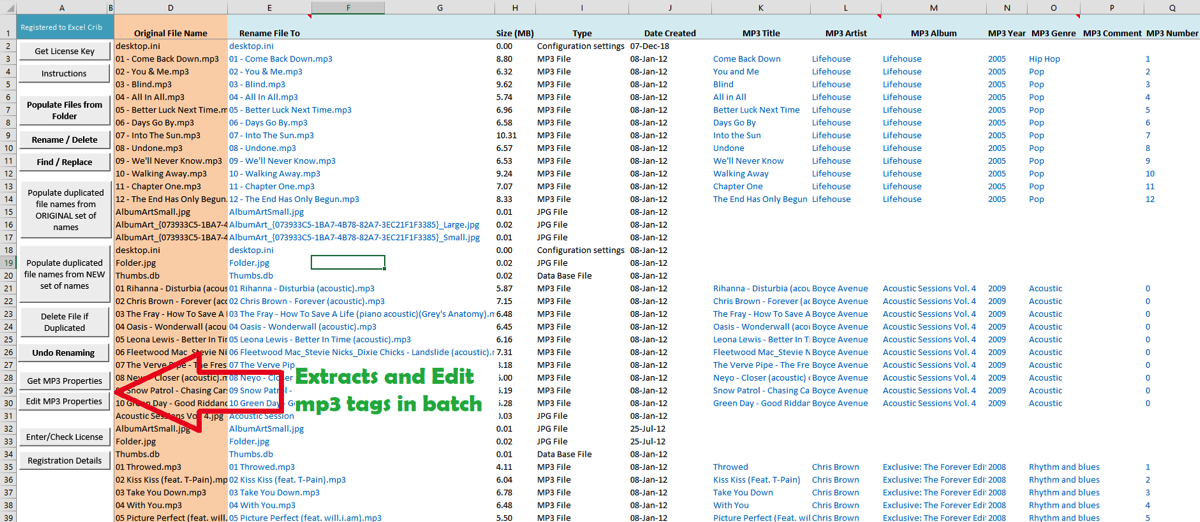Click the Rename / Delete button
This screenshot has height=522, width=1200.
(64, 140)
